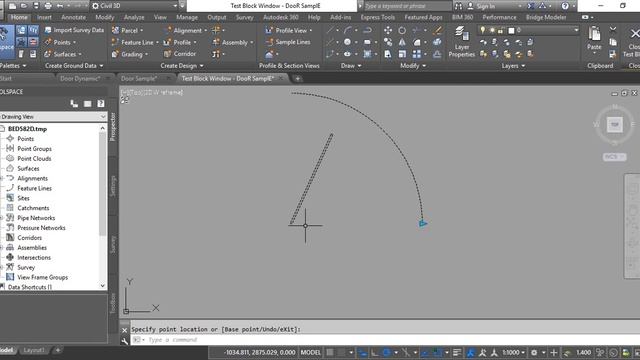Select the Corridor tool
Viewport: 640px width, 360px height.
[180, 54]
